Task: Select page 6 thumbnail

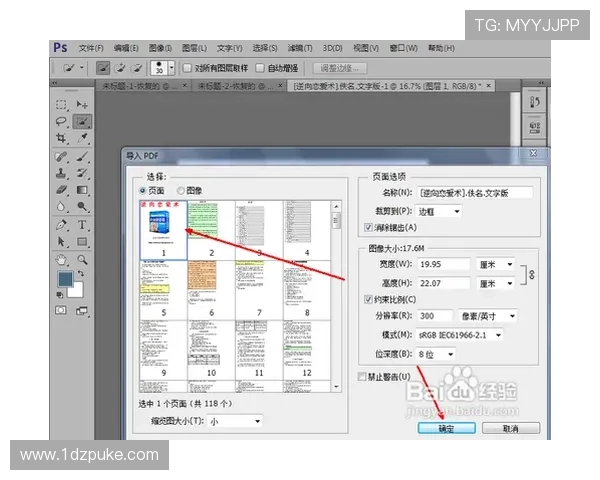Action: click(210, 291)
